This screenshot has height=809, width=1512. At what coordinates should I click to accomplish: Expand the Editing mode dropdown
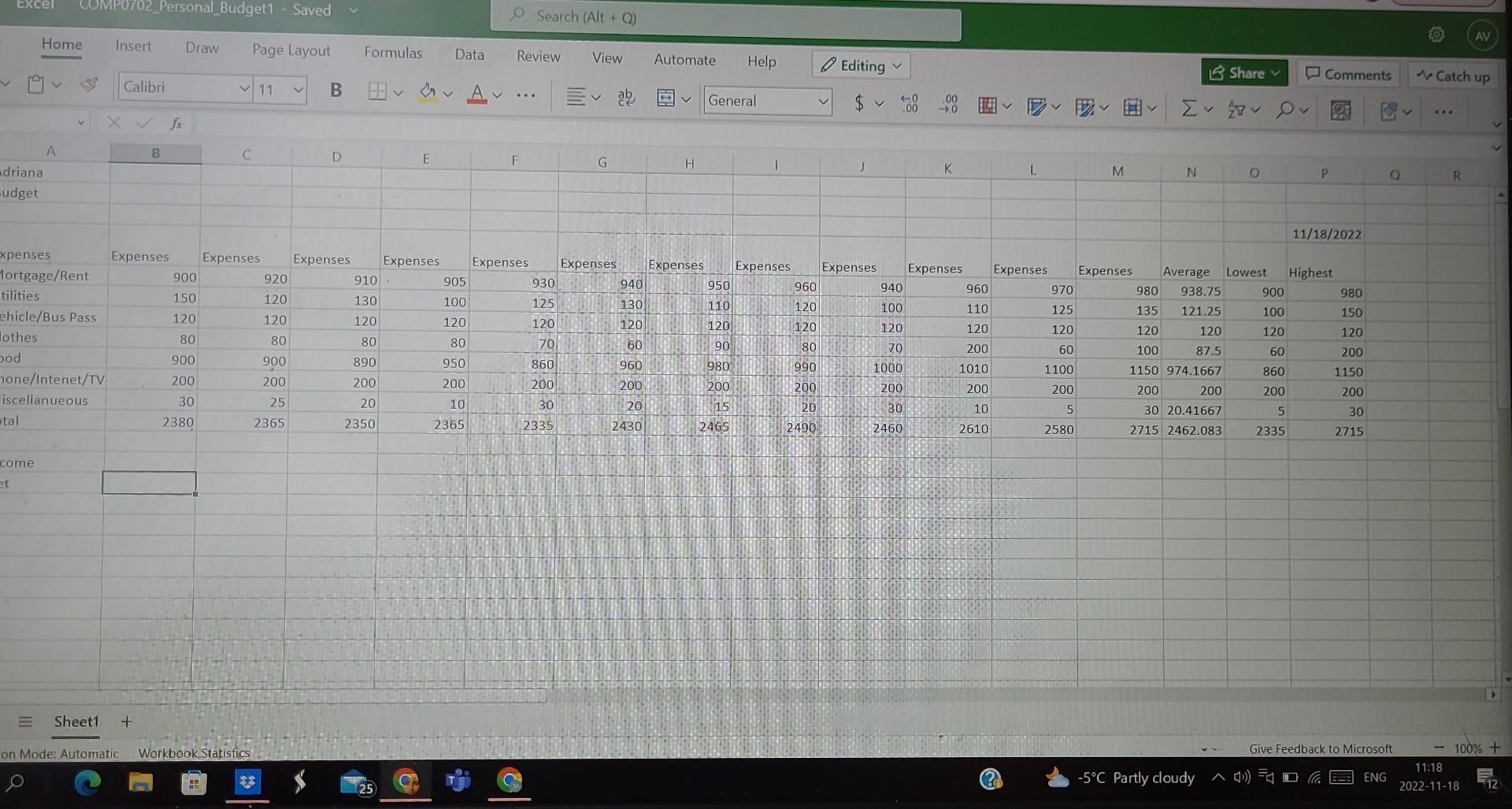point(896,65)
